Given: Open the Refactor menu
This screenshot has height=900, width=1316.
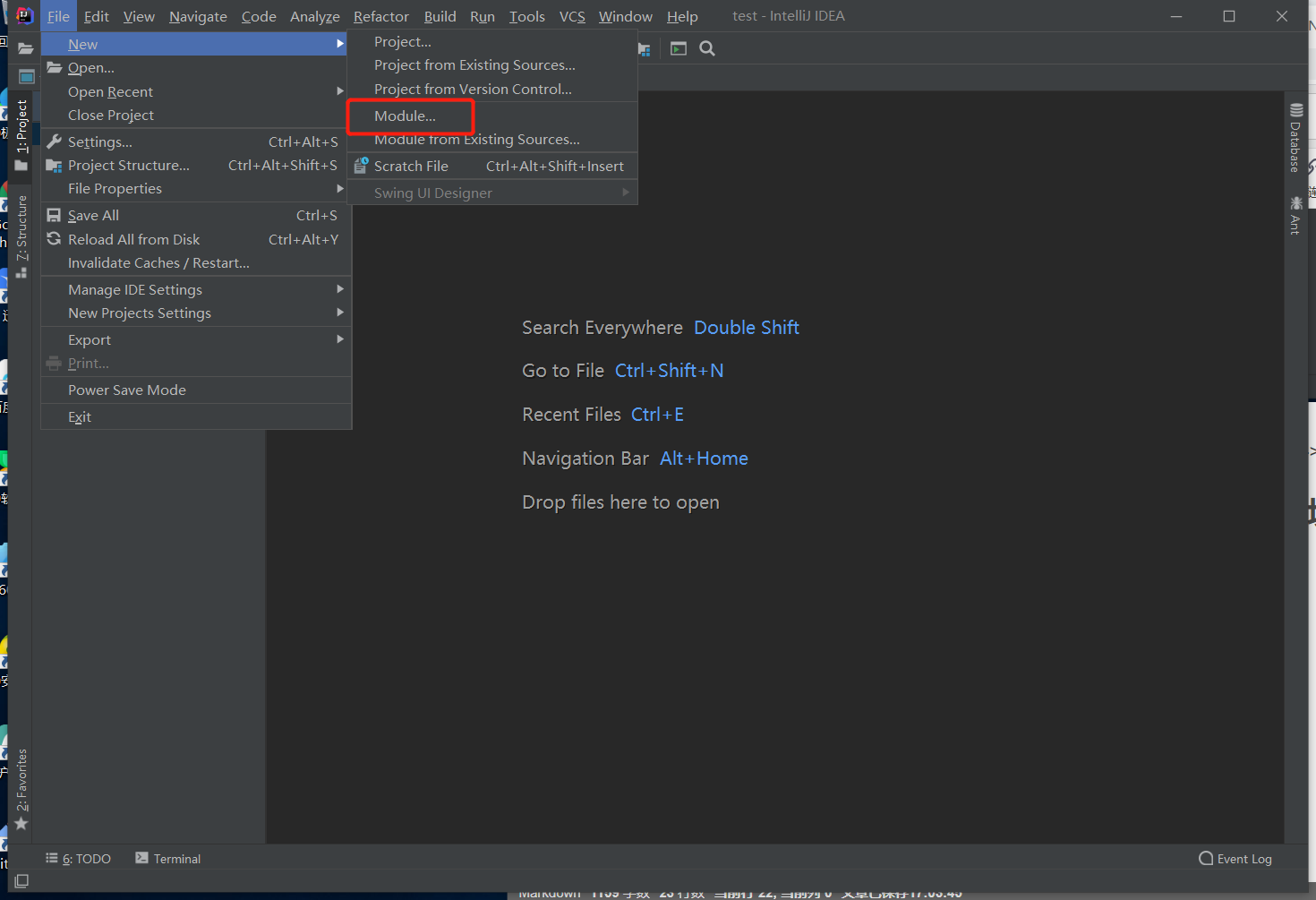Looking at the screenshot, I should [381, 16].
